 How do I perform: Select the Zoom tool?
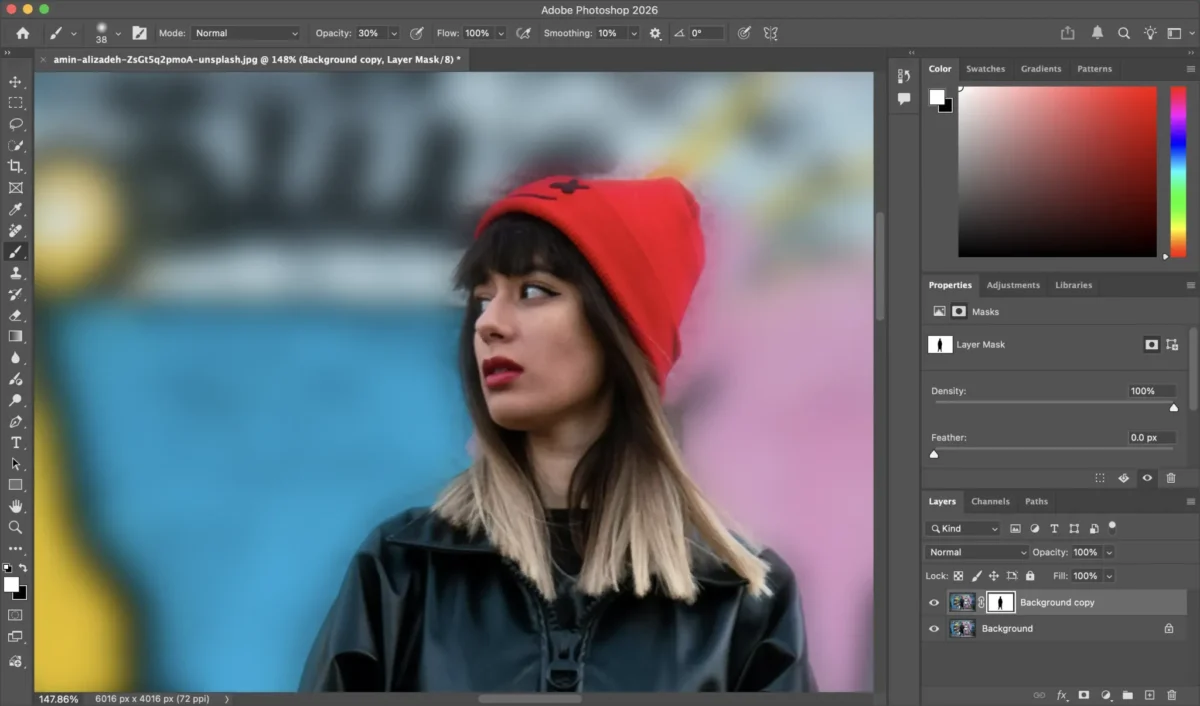(15, 527)
